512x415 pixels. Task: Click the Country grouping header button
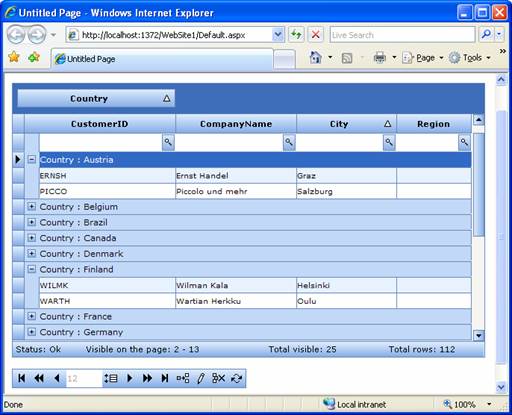coord(96,98)
